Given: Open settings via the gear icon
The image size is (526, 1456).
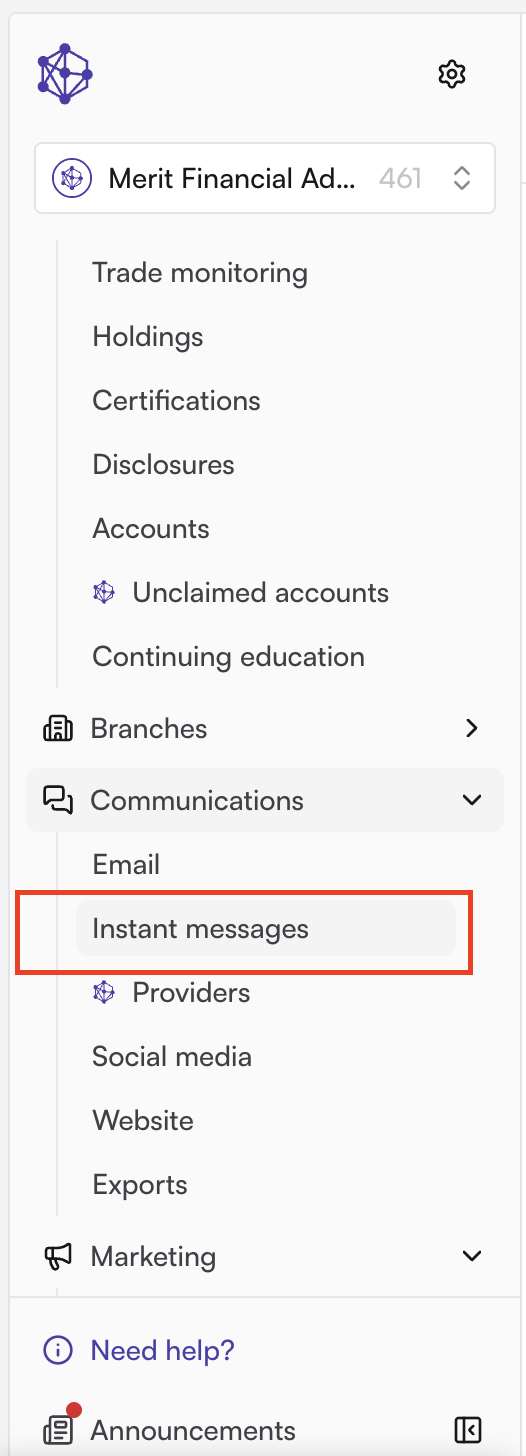Looking at the screenshot, I should point(452,74).
